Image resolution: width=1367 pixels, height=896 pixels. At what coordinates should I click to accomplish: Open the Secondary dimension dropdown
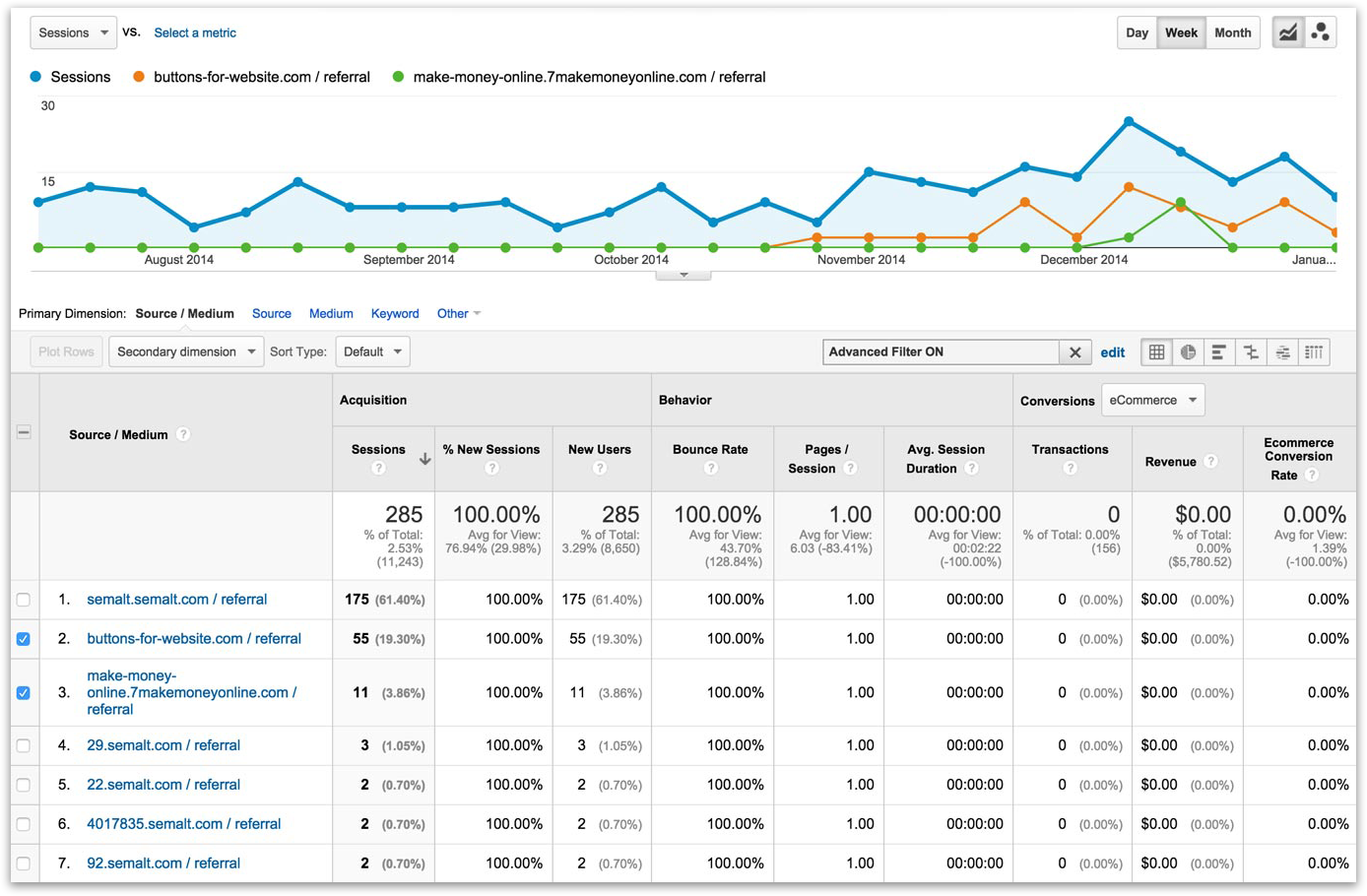(186, 352)
